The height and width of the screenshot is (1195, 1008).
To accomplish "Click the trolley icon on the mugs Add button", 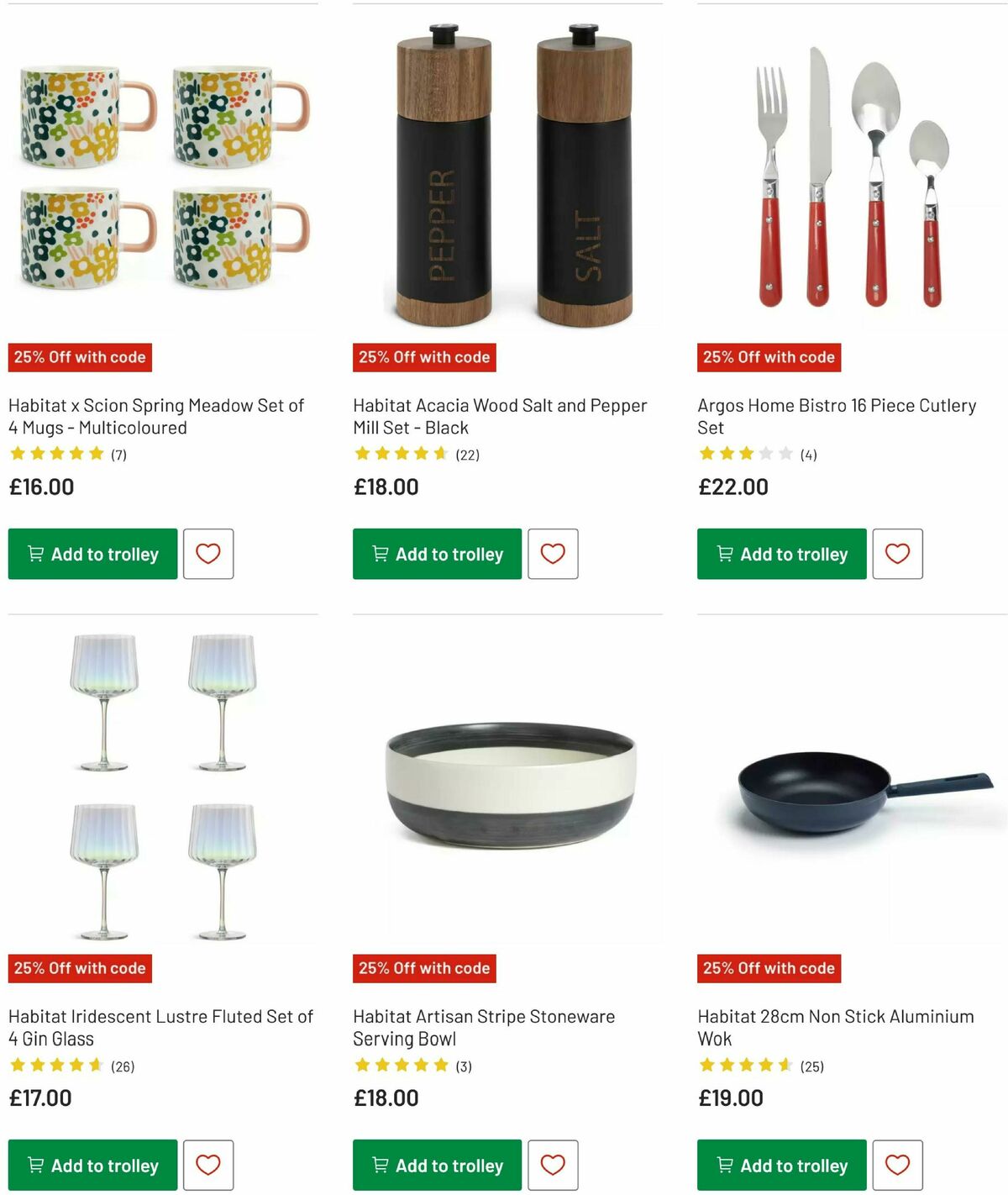I will pyautogui.click(x=35, y=554).
